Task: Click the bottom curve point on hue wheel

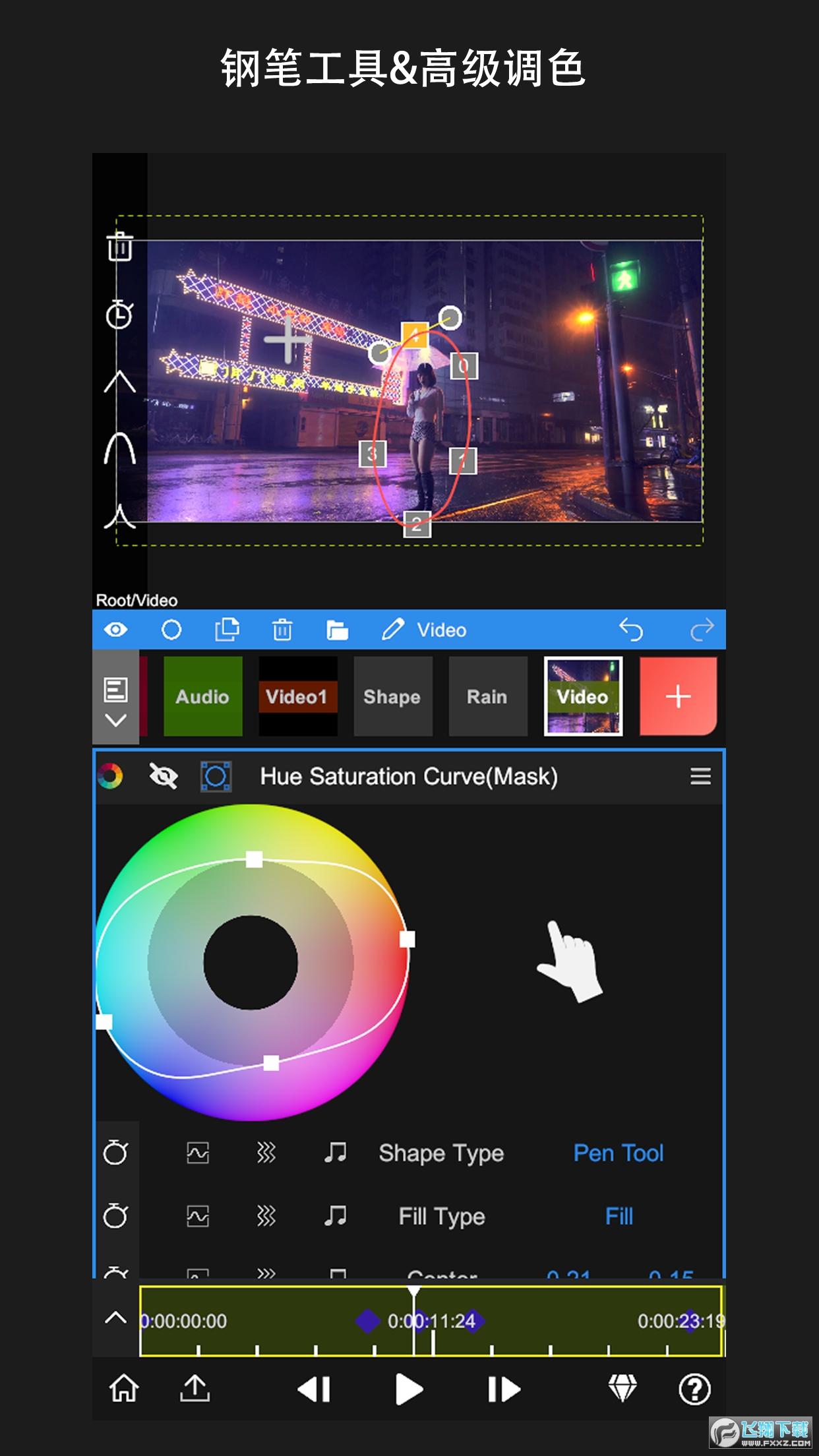Action: point(271,1062)
